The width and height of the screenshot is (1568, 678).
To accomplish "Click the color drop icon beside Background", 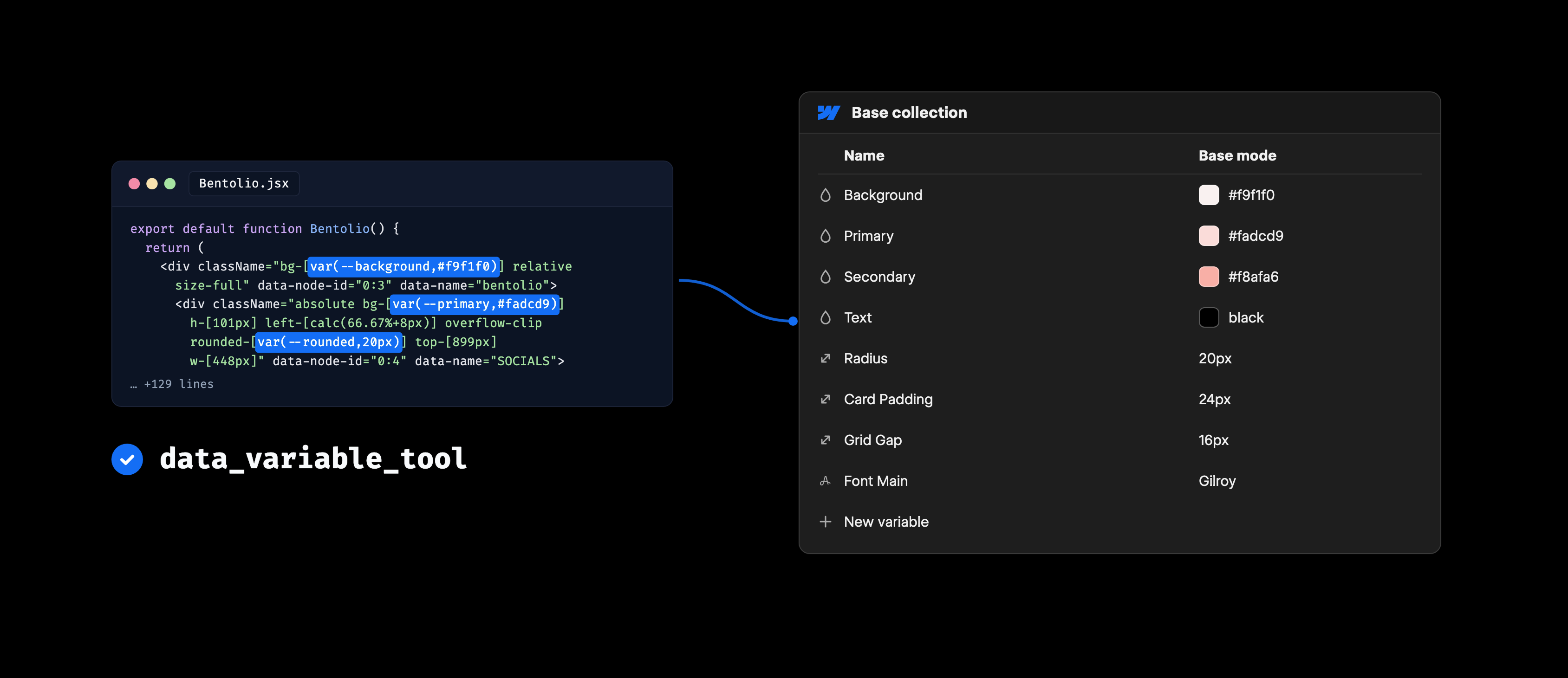I will click(x=826, y=195).
